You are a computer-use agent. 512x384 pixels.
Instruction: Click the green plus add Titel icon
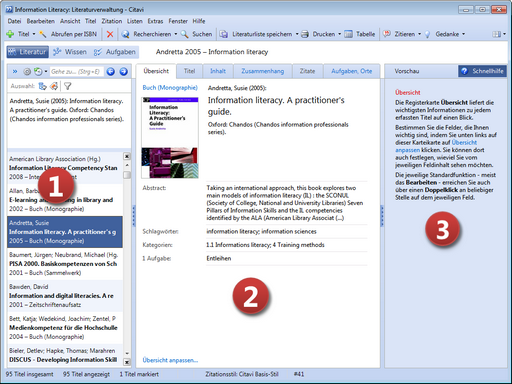pyautogui.click(x=10, y=34)
